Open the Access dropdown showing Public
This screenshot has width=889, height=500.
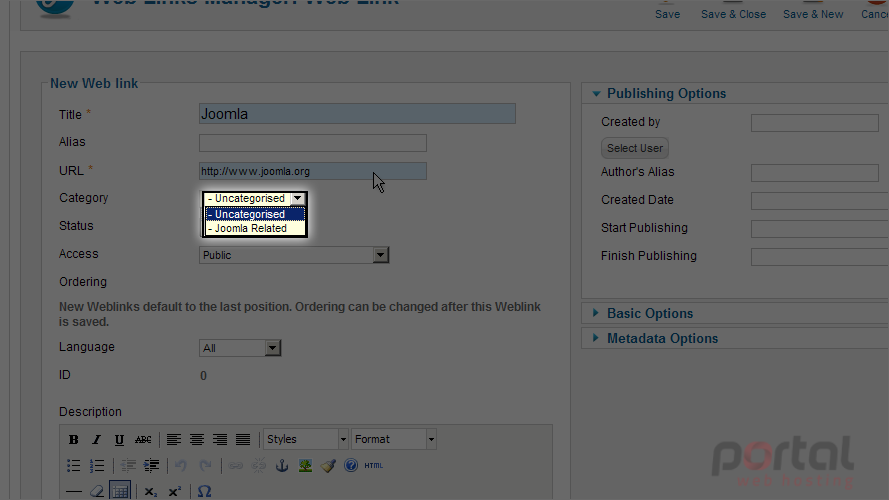coord(294,255)
